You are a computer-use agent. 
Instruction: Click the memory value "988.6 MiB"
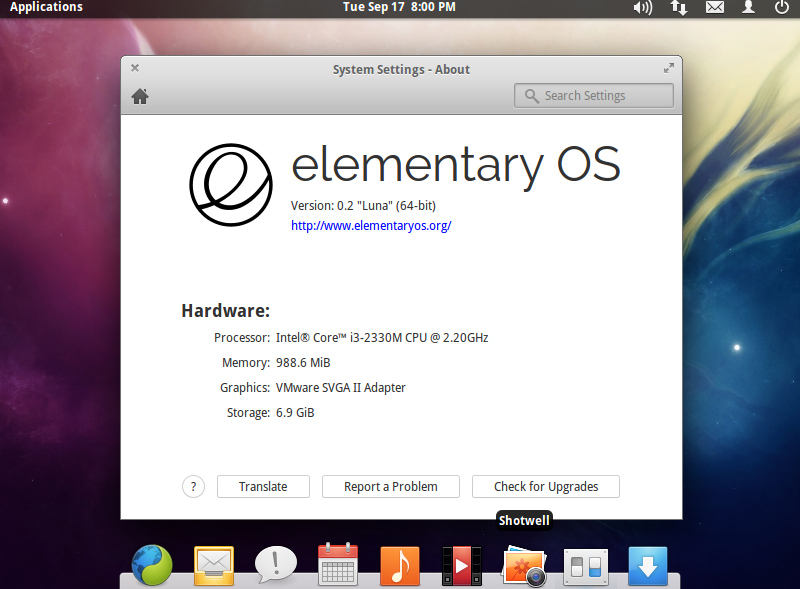pos(303,363)
